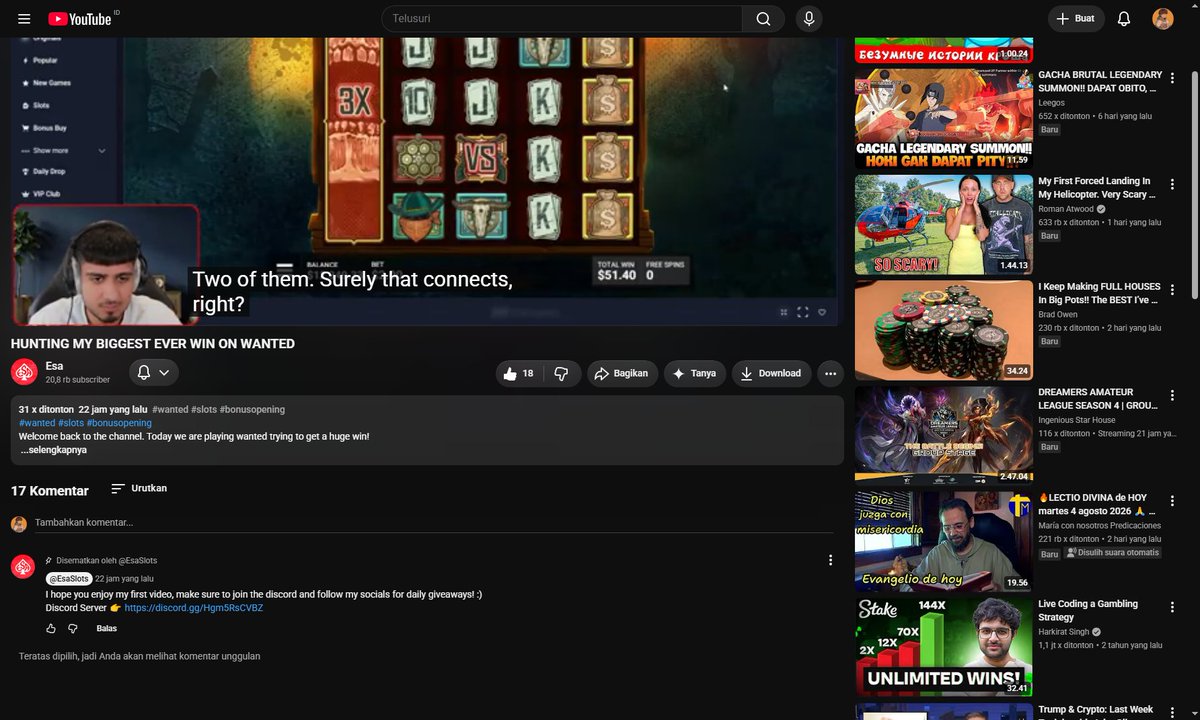Open the account avatar menu
Image resolution: width=1200 pixels, height=720 pixels.
click(x=1163, y=19)
